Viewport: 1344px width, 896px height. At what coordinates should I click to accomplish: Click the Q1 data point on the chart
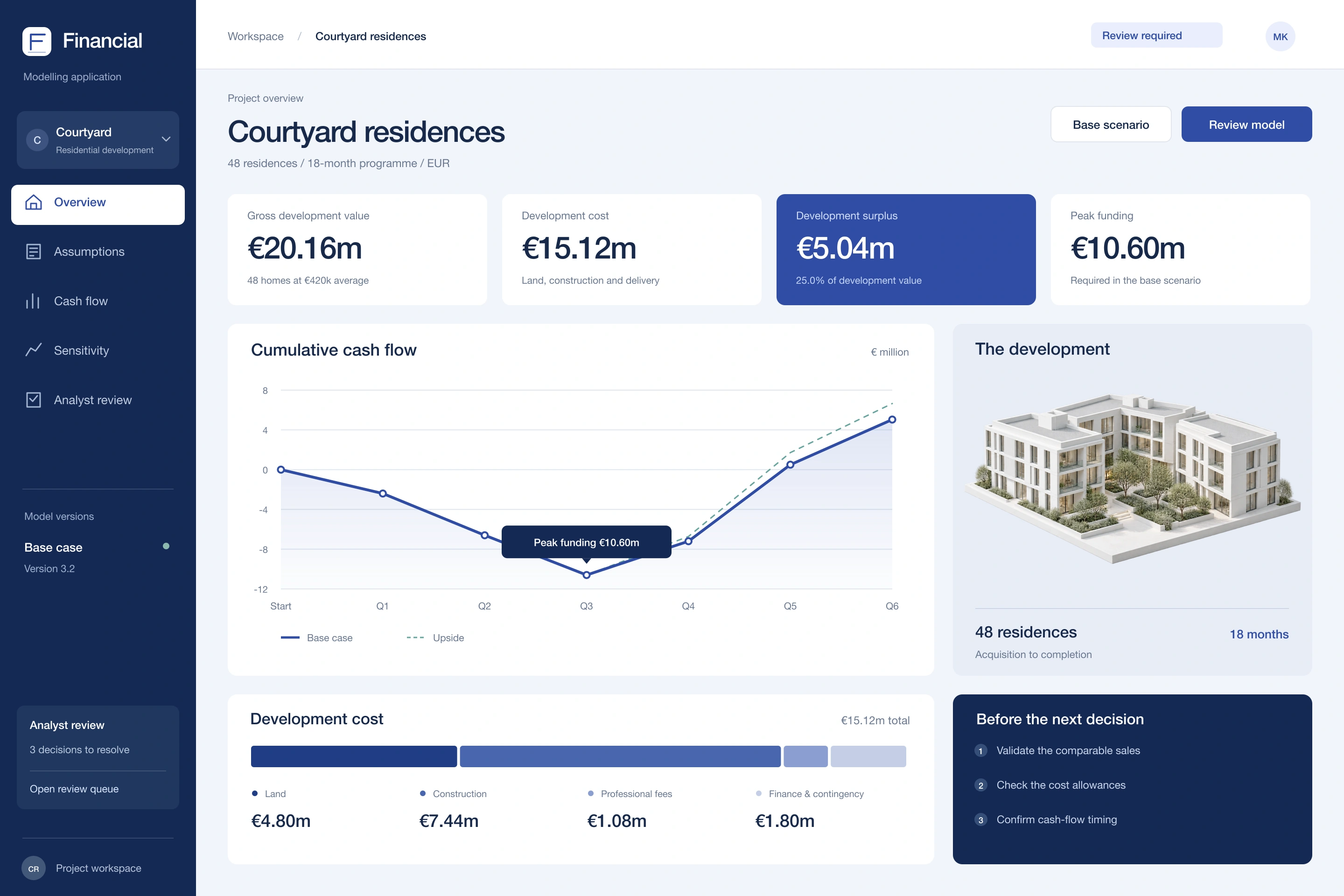coord(382,493)
